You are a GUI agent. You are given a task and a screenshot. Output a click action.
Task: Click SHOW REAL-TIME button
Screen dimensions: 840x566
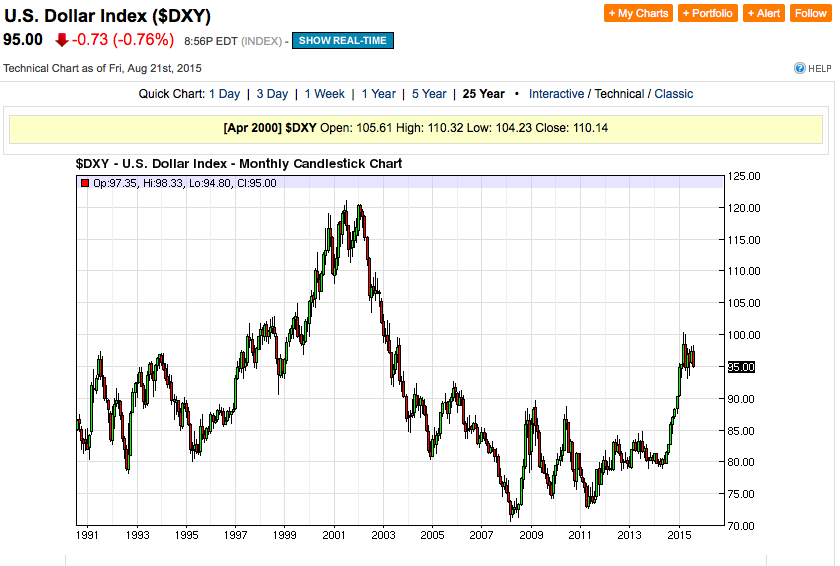pos(343,41)
